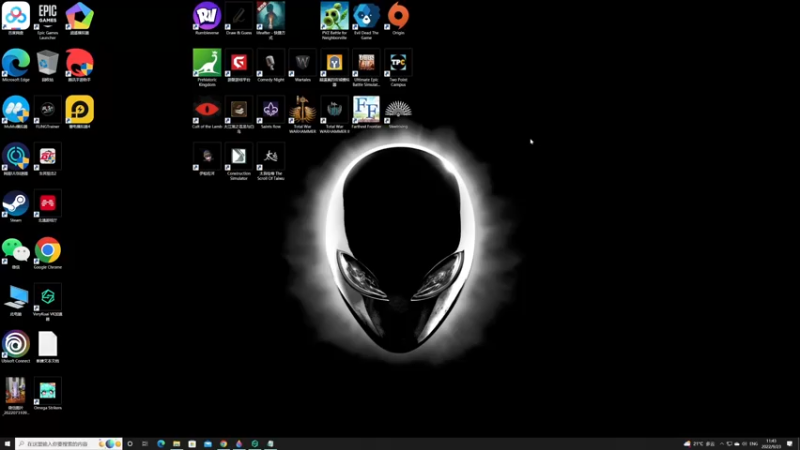Open Cortana circle on the taskbar
800x450 pixels.
(x=130, y=444)
